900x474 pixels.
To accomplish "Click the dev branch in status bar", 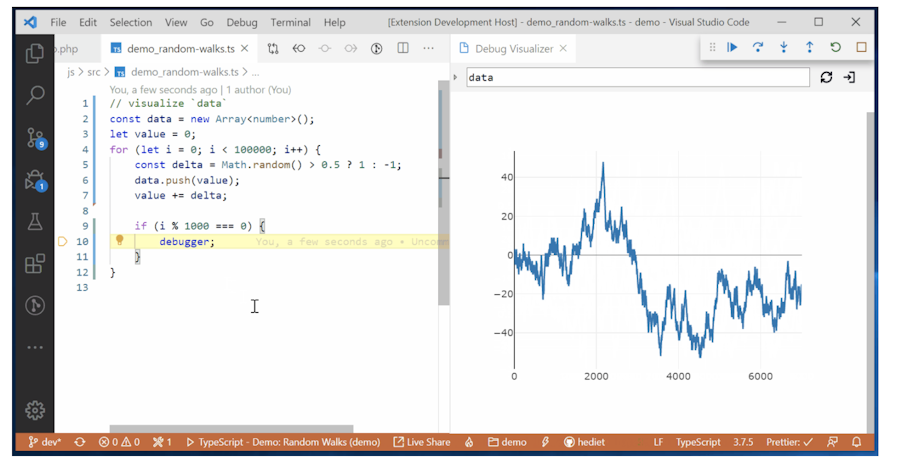I will click(x=45, y=442).
